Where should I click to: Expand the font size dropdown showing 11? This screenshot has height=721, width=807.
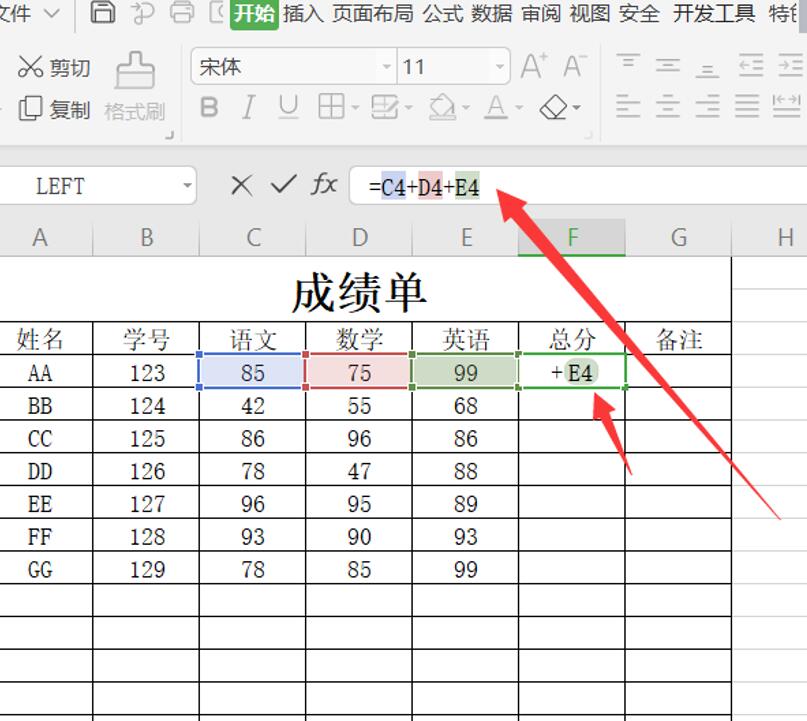click(500, 68)
